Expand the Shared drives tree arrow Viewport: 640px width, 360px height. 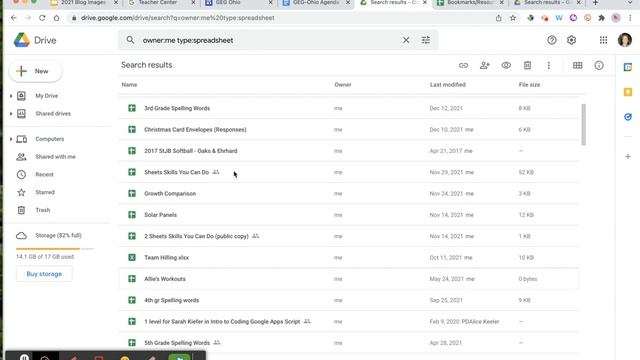point(11,113)
